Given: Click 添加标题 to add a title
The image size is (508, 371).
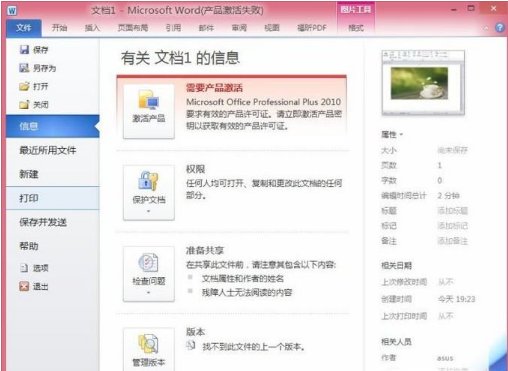Looking at the screenshot, I should click(x=453, y=211).
